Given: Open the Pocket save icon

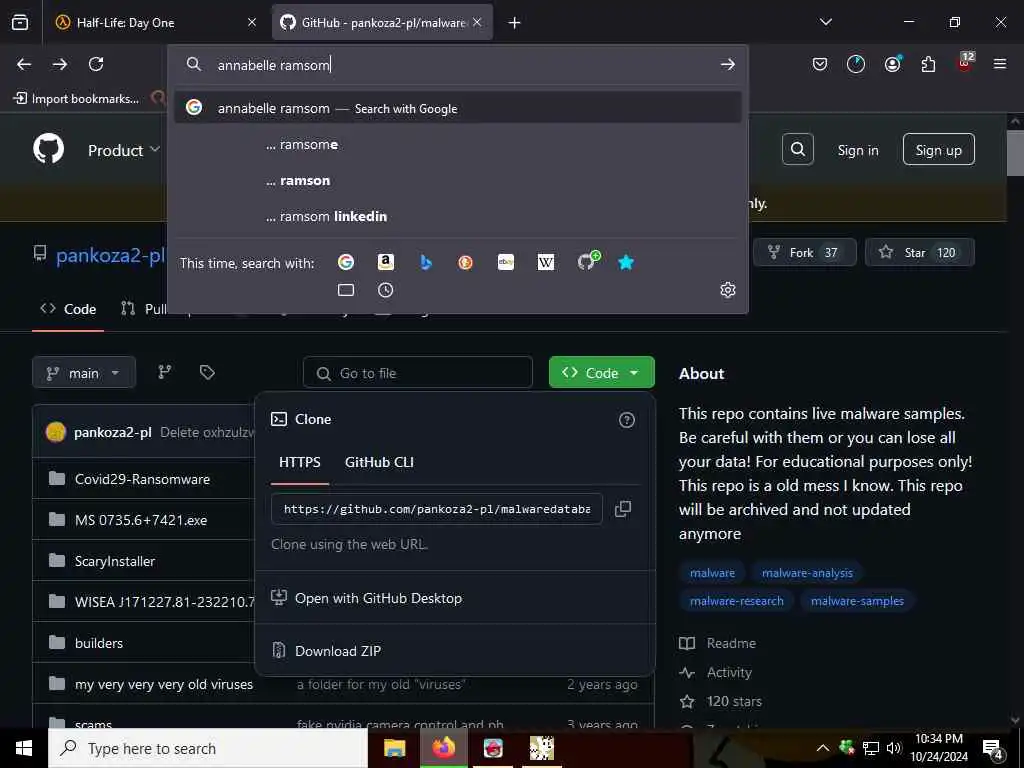Looking at the screenshot, I should (x=820, y=64).
